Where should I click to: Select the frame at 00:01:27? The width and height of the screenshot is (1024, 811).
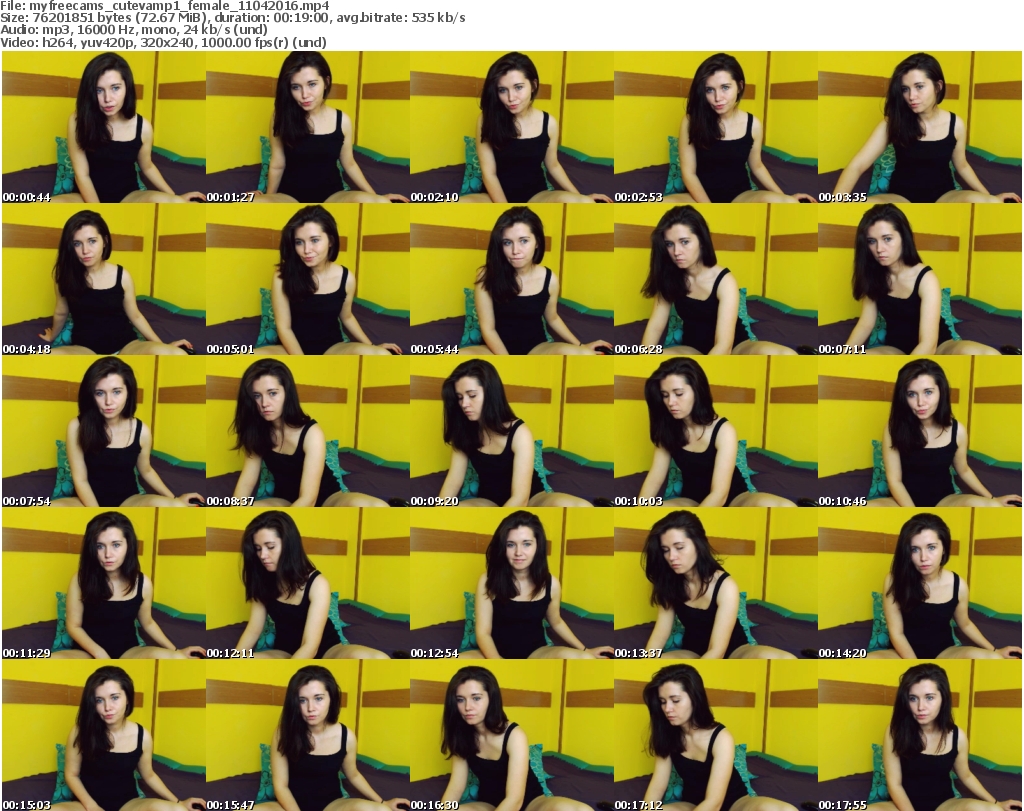click(307, 128)
